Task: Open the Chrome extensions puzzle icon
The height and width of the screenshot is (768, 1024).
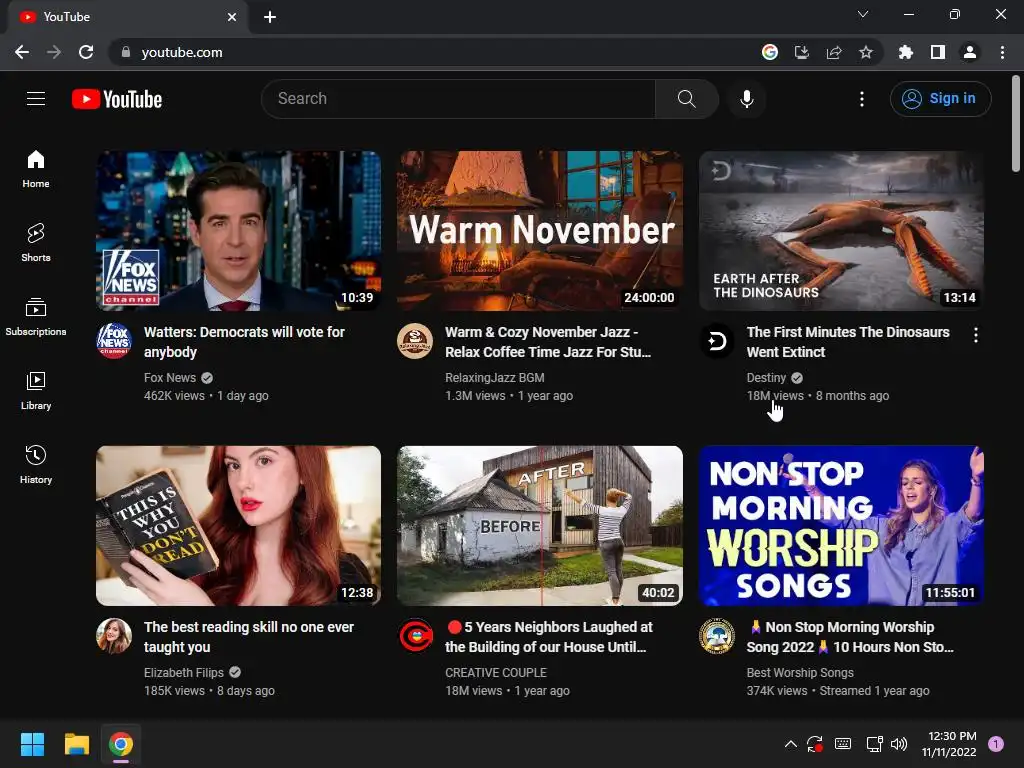Action: [906, 52]
